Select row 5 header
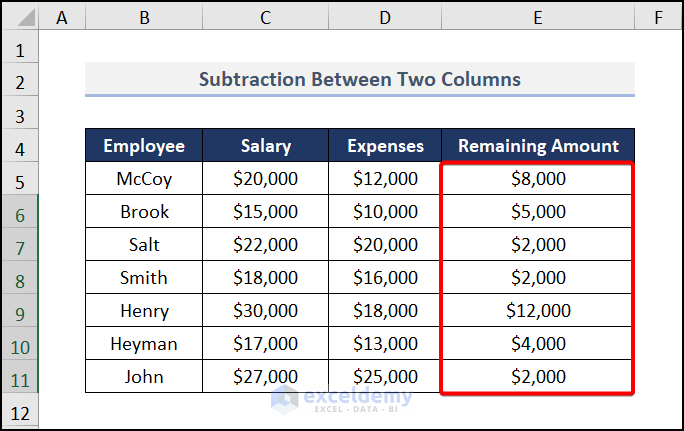Screen dimensions: 684x431 pos(21,181)
